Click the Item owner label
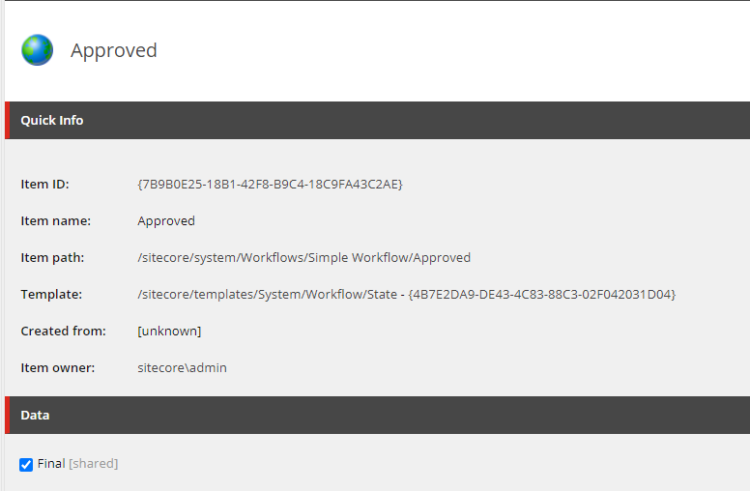Screen dimensions: 750x491 point(58,368)
